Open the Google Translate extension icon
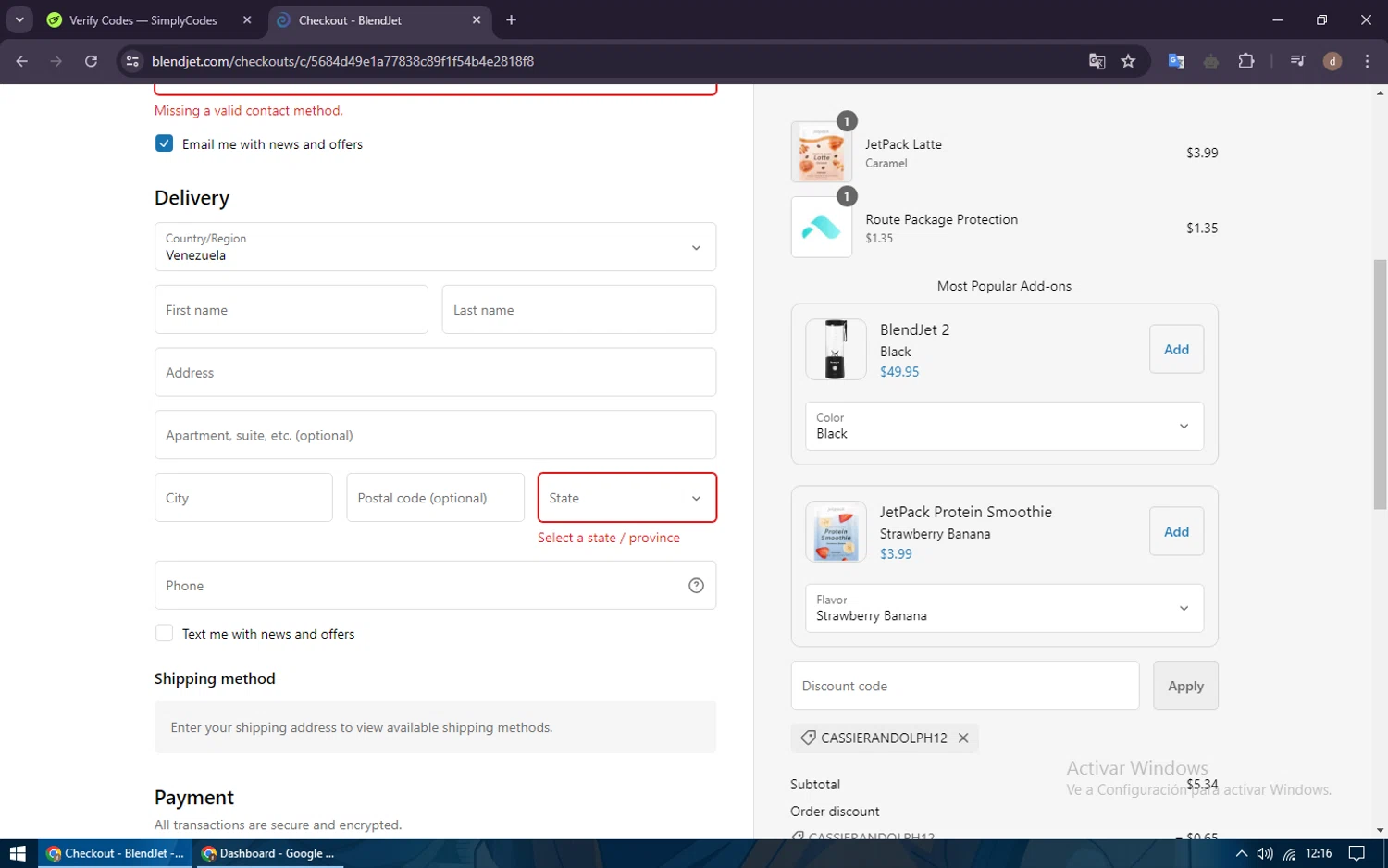 (1176, 61)
